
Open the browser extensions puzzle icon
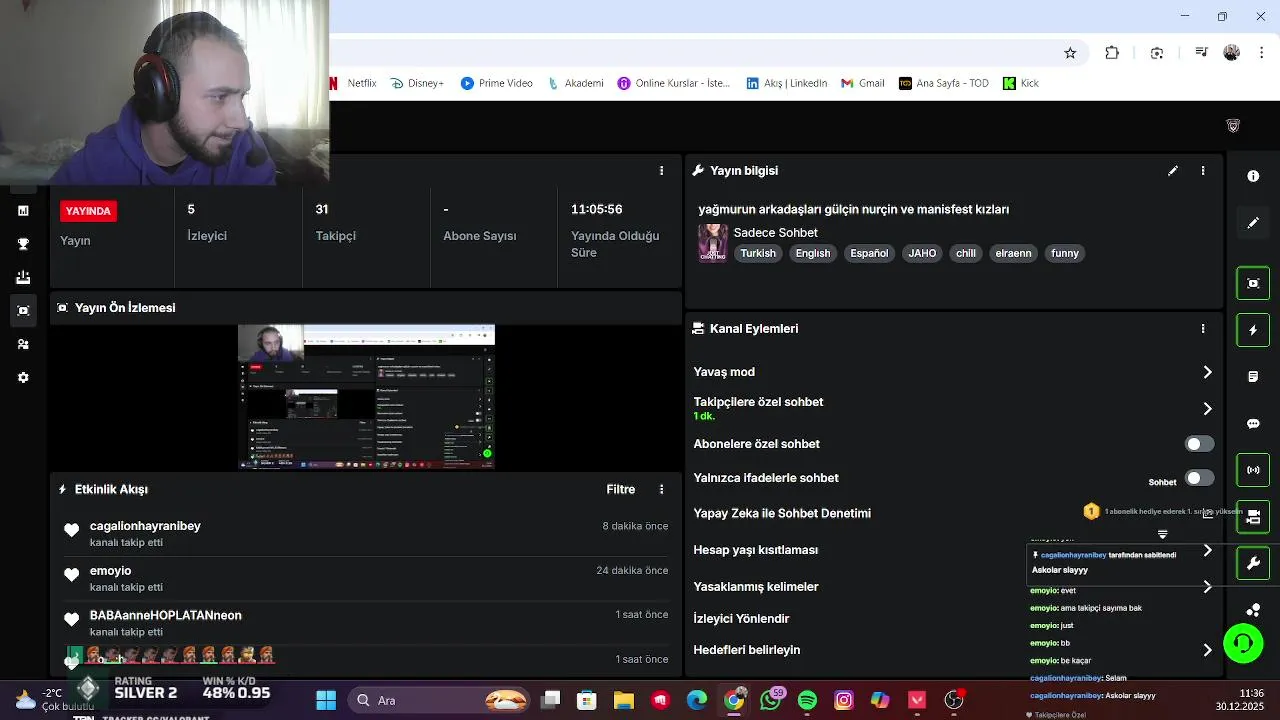click(x=1112, y=53)
